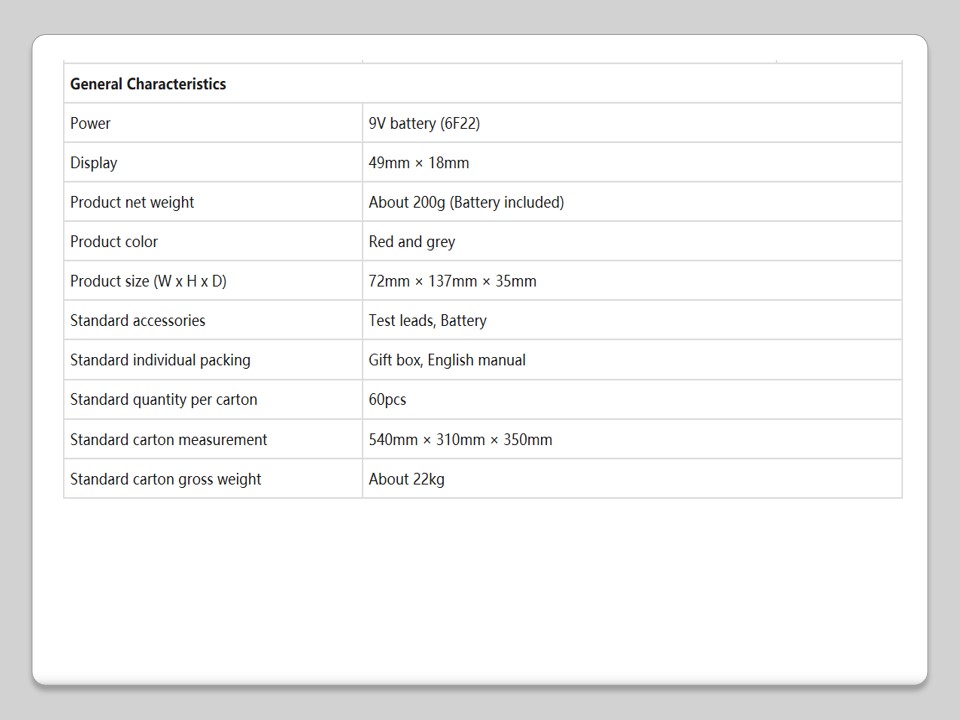Image resolution: width=960 pixels, height=720 pixels.
Task: Select the Standard accessories label
Action: point(138,321)
